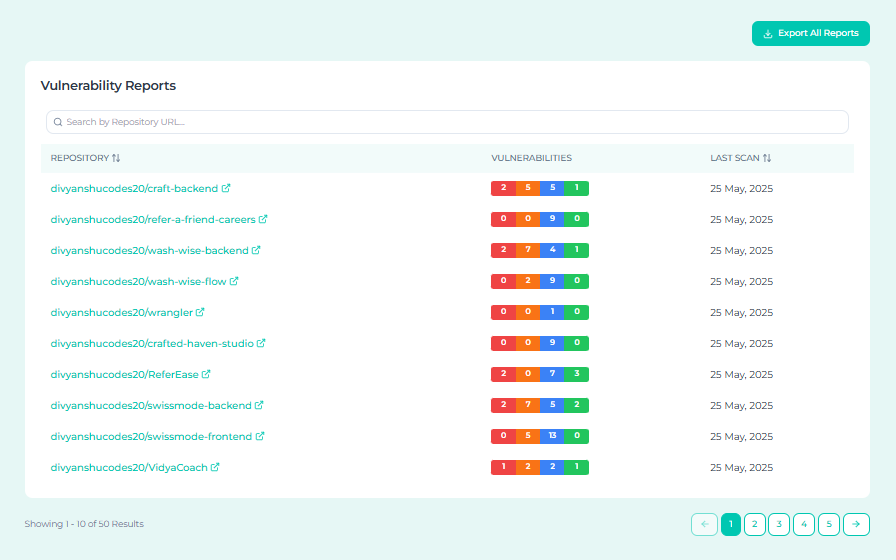Click the Showing 1 - 10 of 50 Results text

pyautogui.click(x=84, y=524)
